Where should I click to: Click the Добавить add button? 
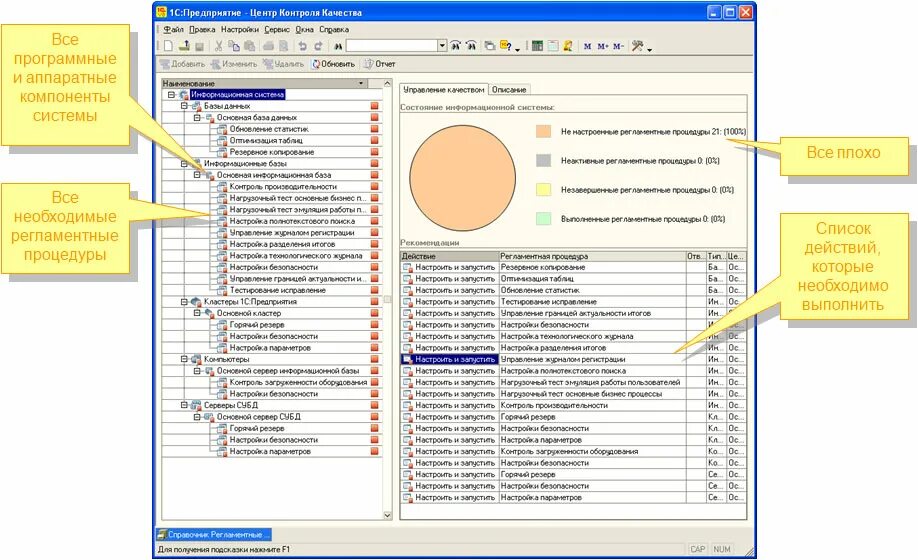click(183, 64)
